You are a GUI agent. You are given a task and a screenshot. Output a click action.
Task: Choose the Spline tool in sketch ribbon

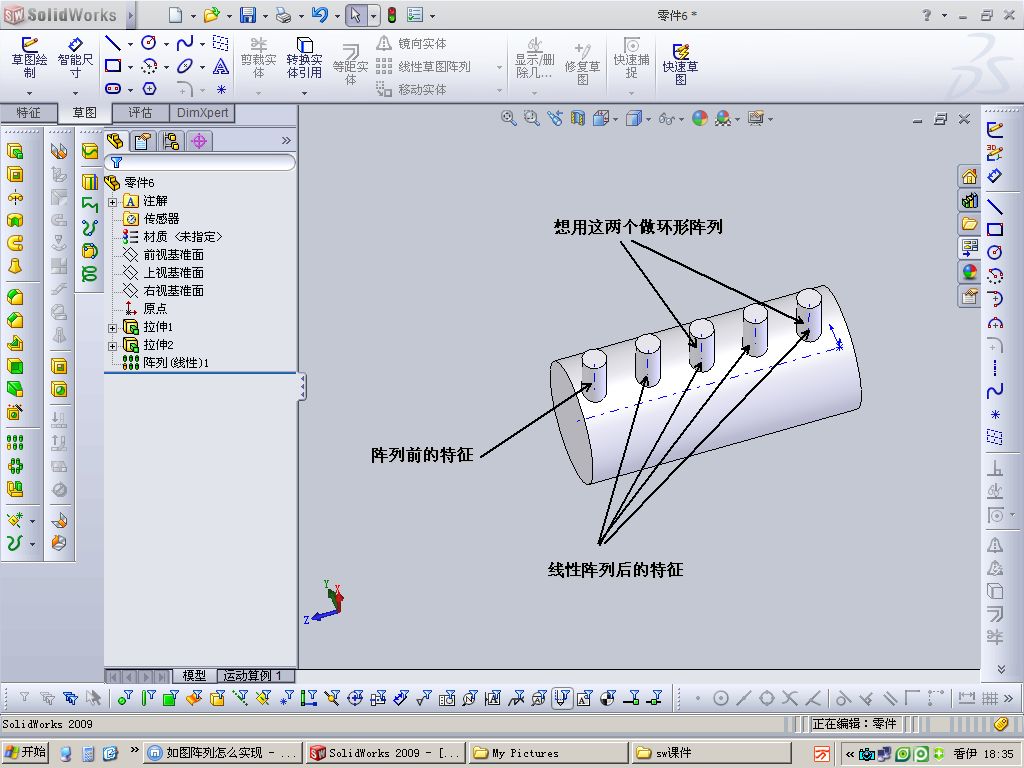pyautogui.click(x=185, y=43)
